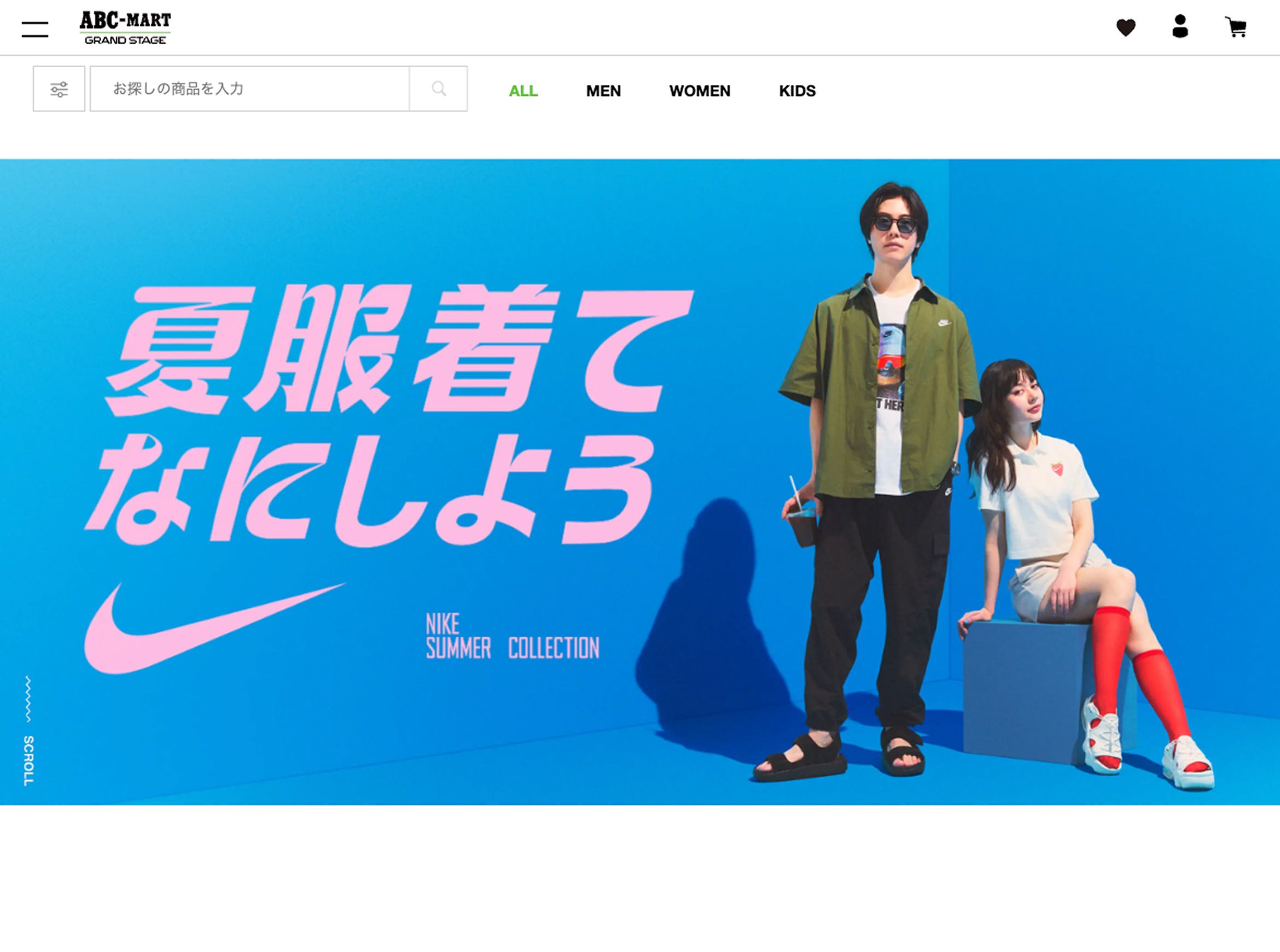Focus the product search input field
The width and height of the screenshot is (1280, 952).
click(249, 89)
